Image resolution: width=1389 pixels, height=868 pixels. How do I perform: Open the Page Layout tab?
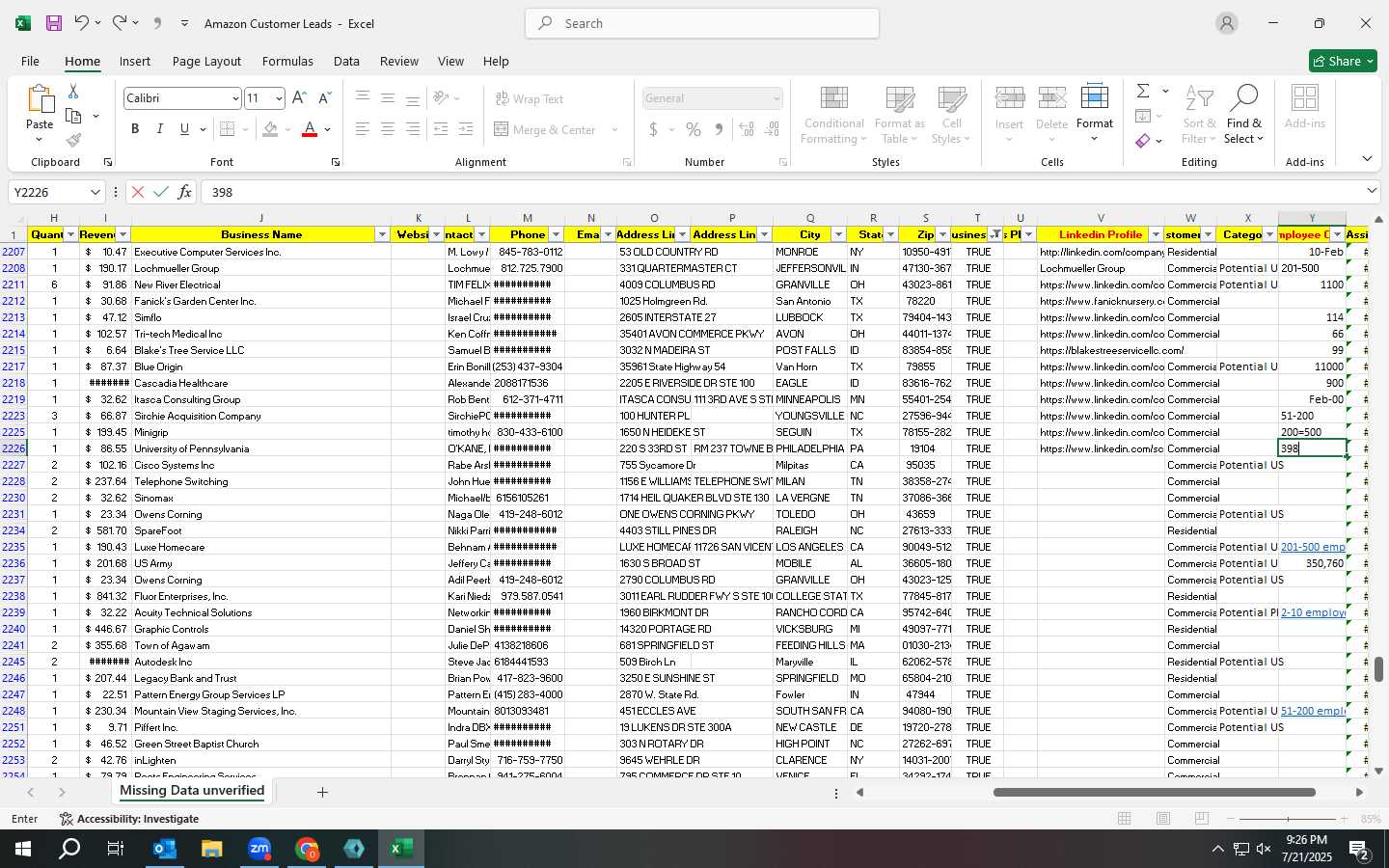pyautogui.click(x=206, y=61)
